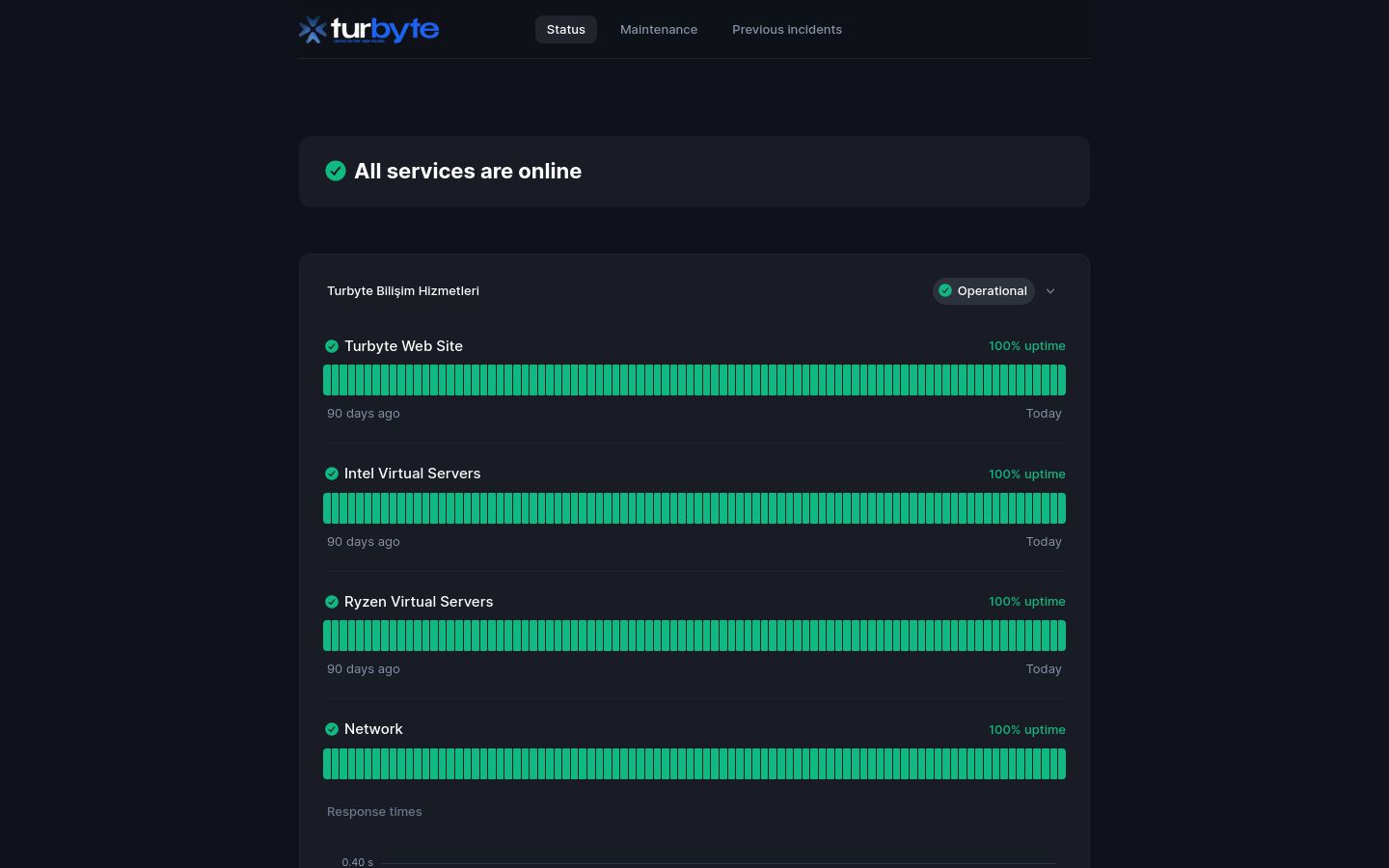
Task: Click the Turbyte Web Site uptime percentage
Action: [x=1027, y=346]
